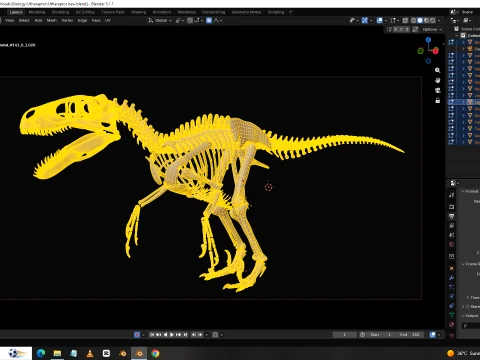The width and height of the screenshot is (480, 360).
Task: Toggle Y axis mirror button
Action: coord(401,29)
